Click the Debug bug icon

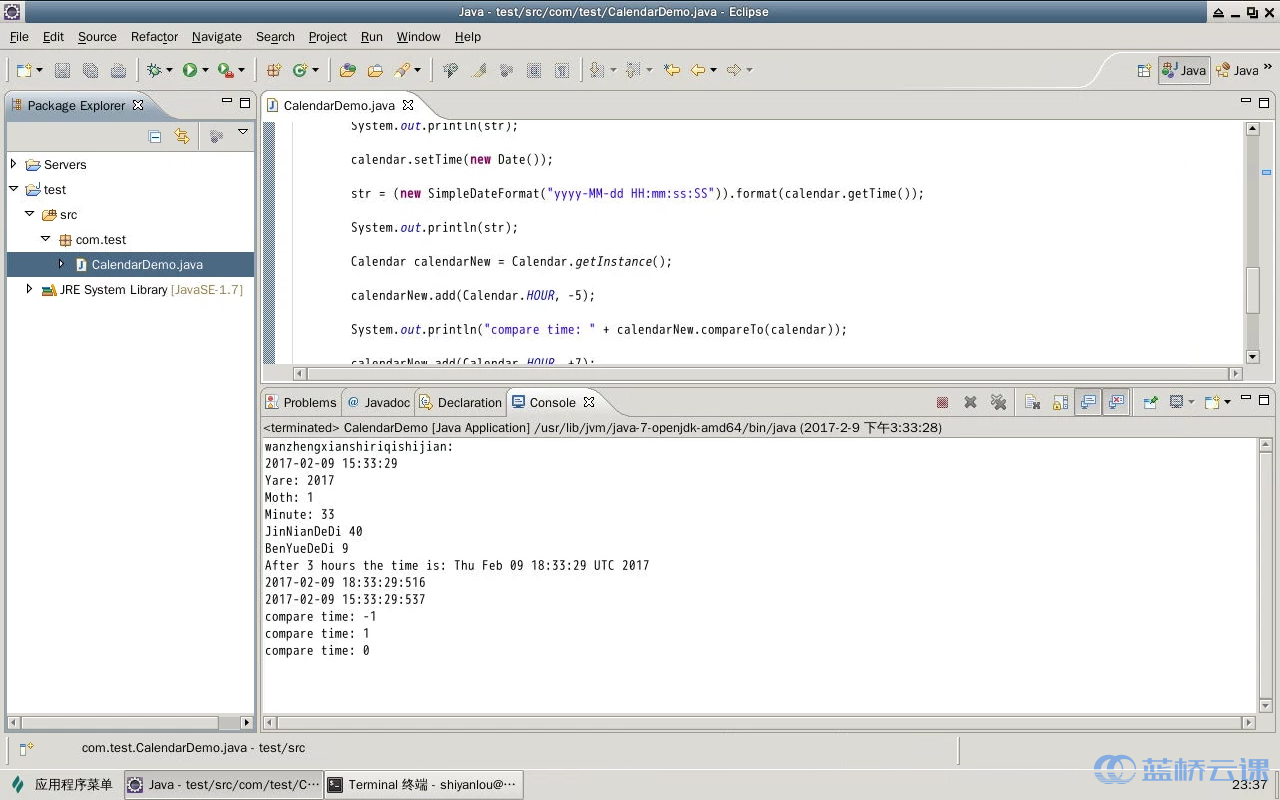(x=154, y=70)
